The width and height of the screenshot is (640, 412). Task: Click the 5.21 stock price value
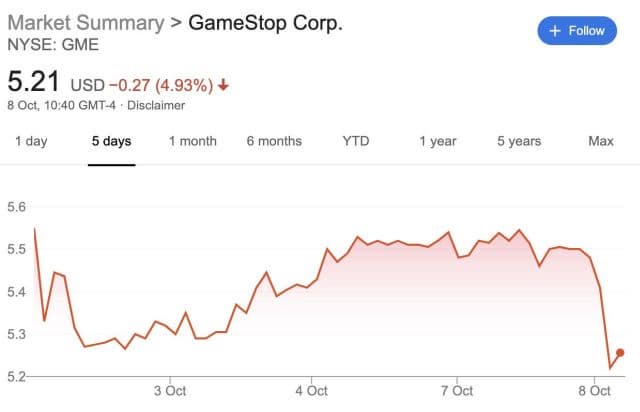tap(34, 82)
